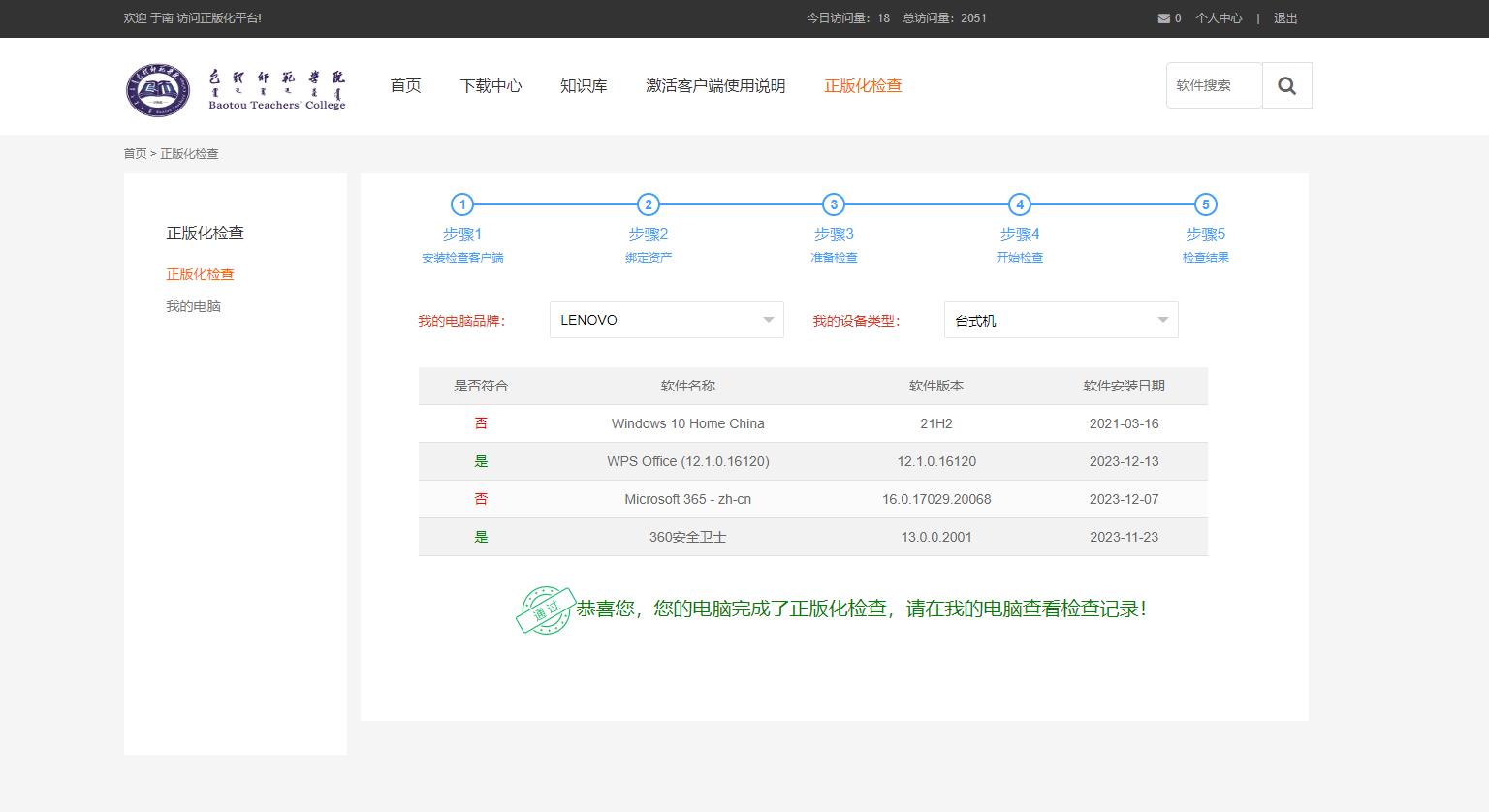Image resolution: width=1489 pixels, height=812 pixels.
Task: Select step 5 circle icon
Action: [1205, 204]
